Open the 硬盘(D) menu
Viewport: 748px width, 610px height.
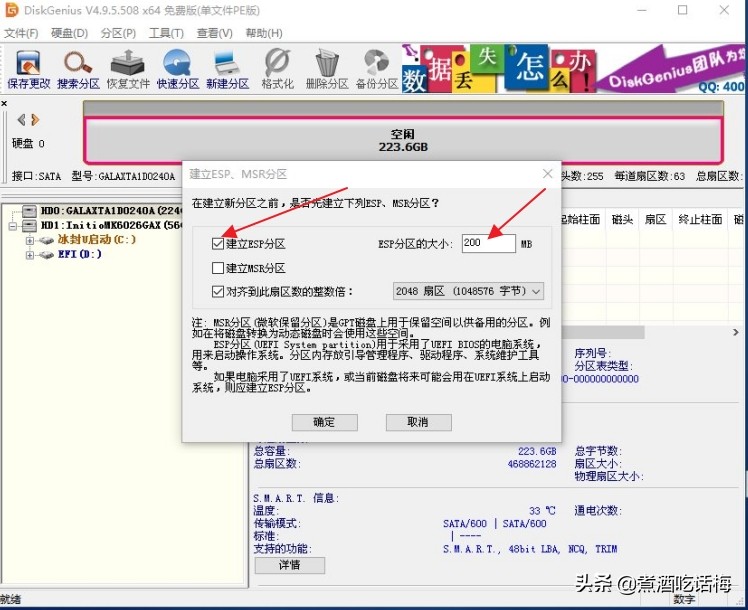pos(70,33)
